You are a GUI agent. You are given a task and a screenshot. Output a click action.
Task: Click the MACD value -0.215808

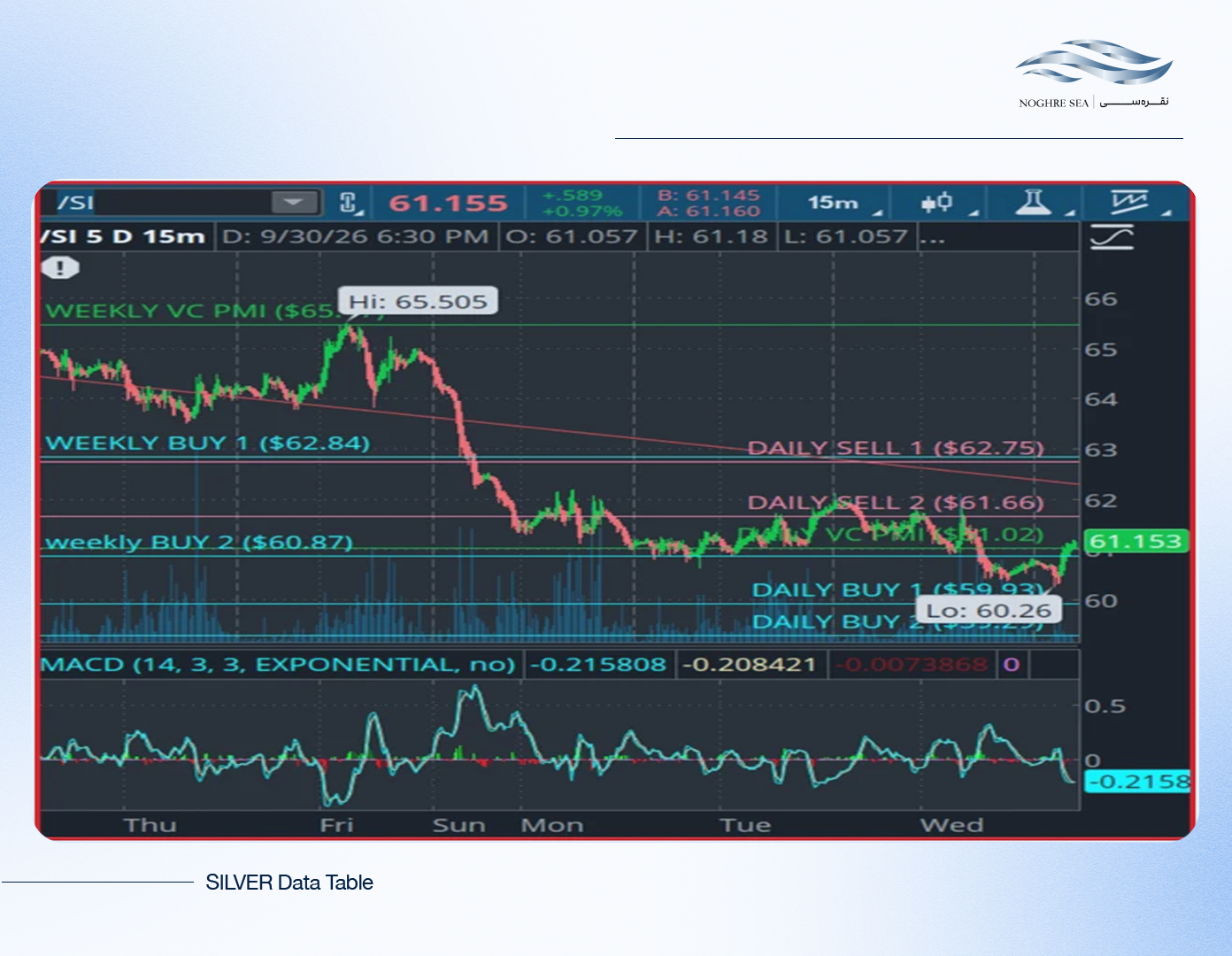[x=597, y=664]
